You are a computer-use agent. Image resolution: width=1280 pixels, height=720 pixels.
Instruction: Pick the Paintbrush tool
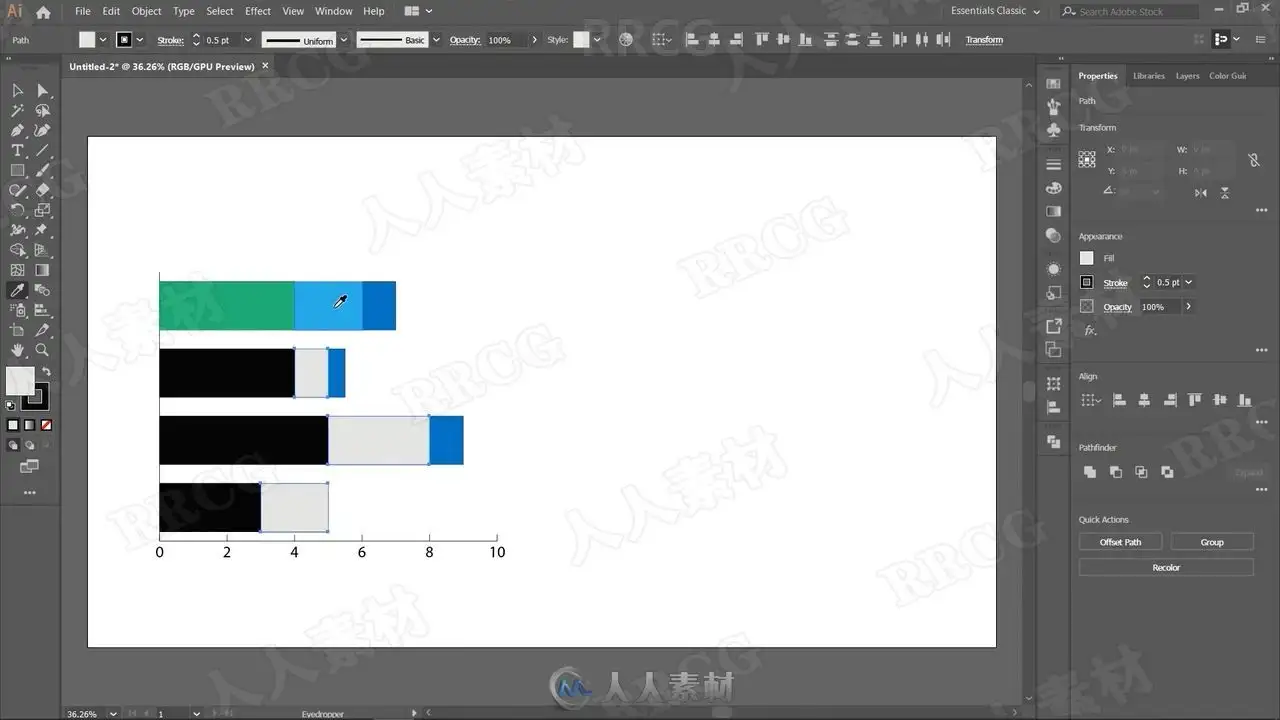[x=42, y=171]
